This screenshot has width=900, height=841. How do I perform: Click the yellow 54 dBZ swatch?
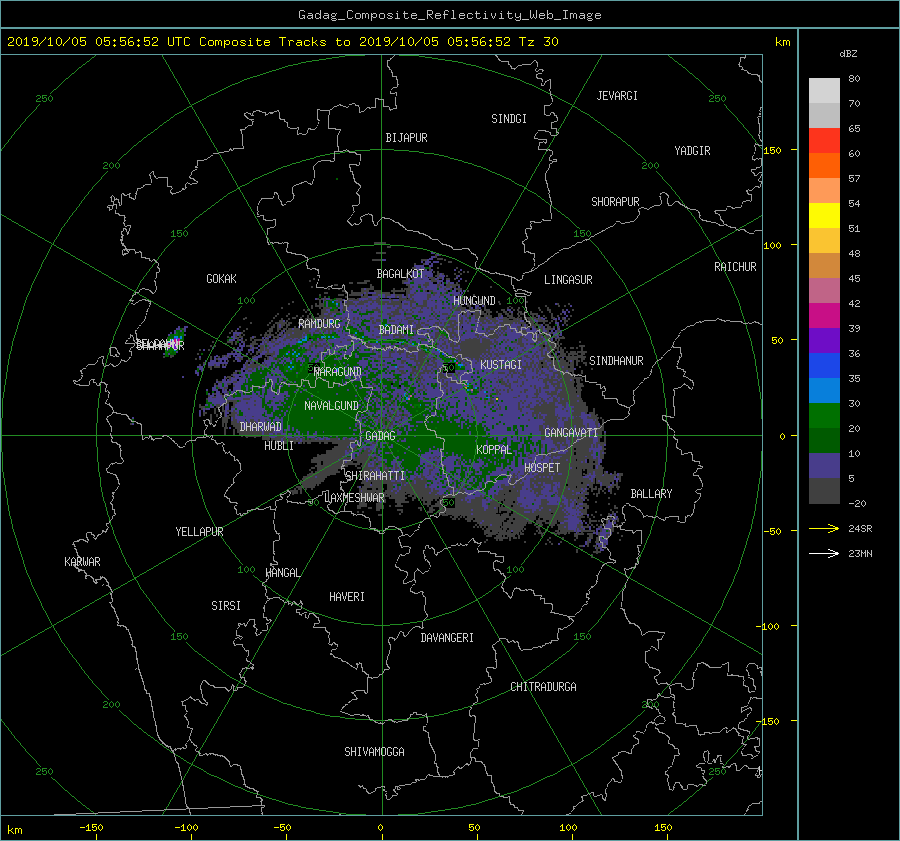pos(824,215)
